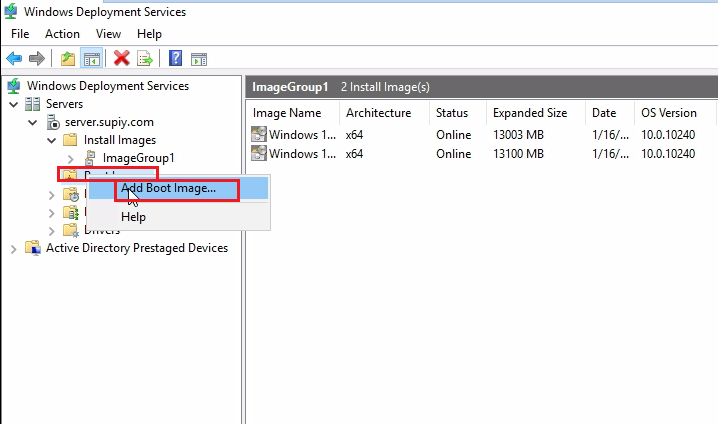718x424 pixels.
Task: Expand Active Directory Prestaged Devices
Action: (13, 248)
